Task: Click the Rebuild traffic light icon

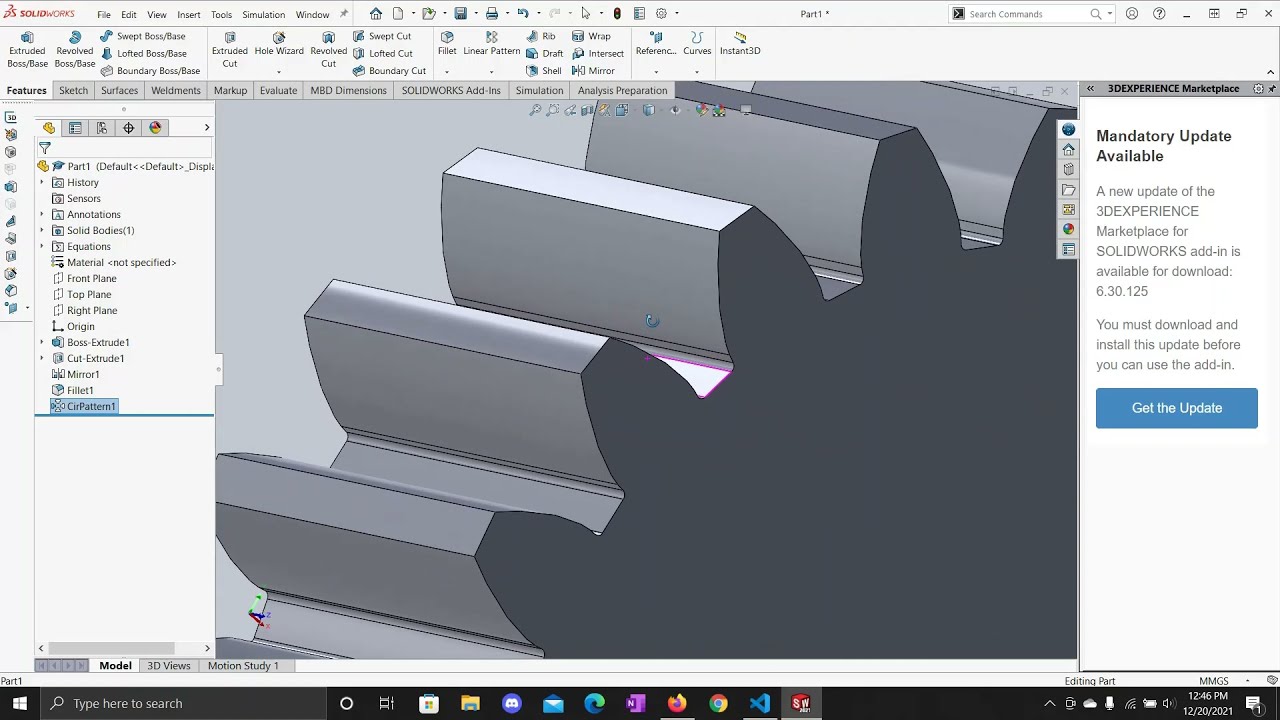Action: coord(617,14)
